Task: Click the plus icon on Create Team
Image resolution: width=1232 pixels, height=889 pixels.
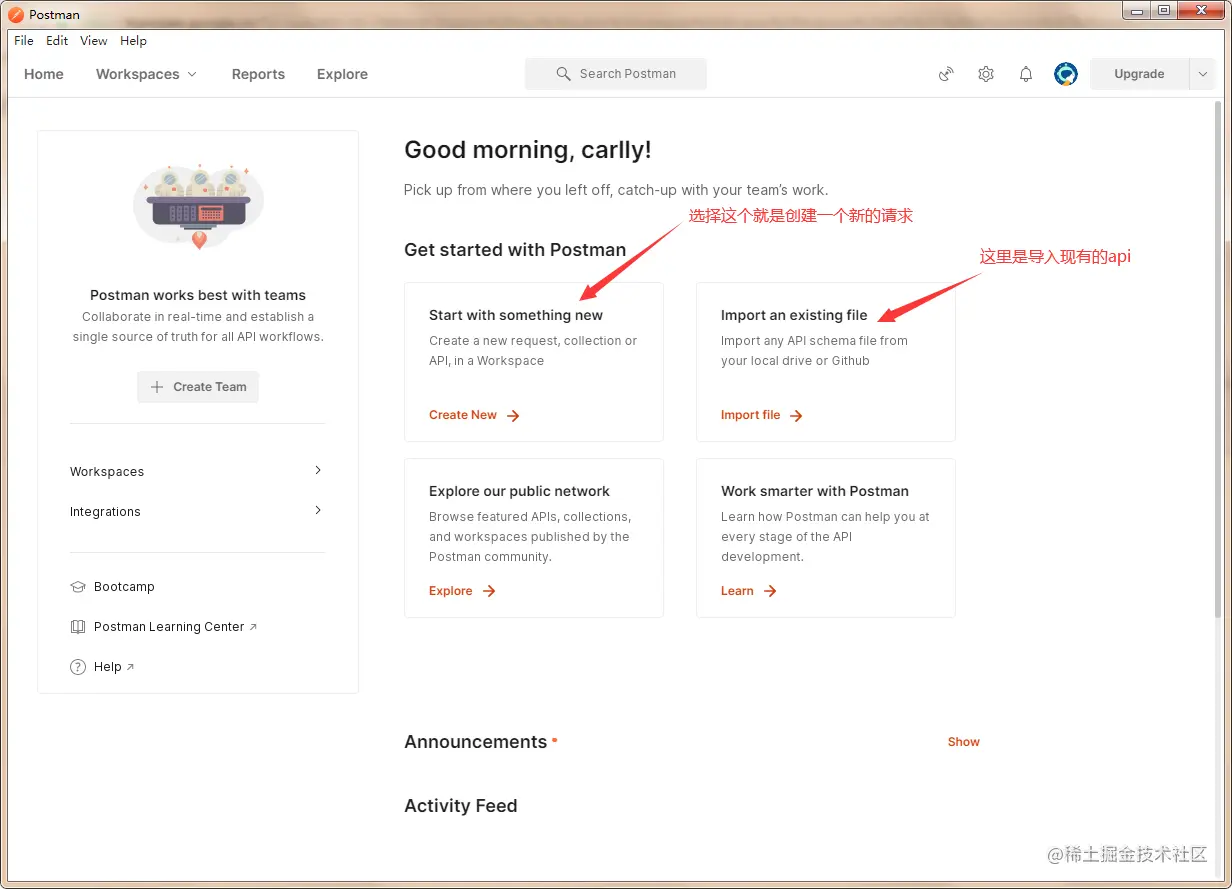Action: [x=157, y=387]
